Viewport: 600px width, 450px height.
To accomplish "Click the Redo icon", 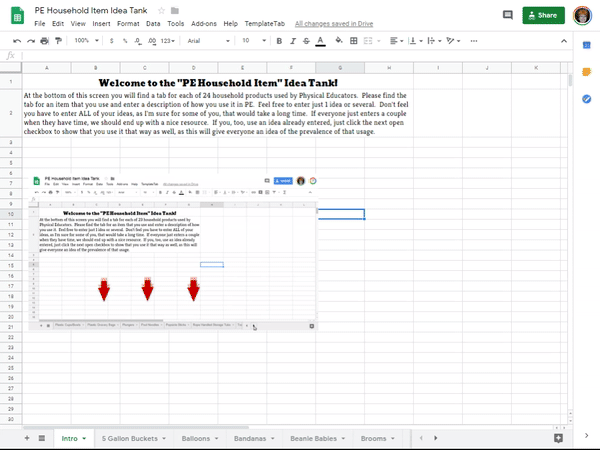I will pyautogui.click(x=31, y=41).
